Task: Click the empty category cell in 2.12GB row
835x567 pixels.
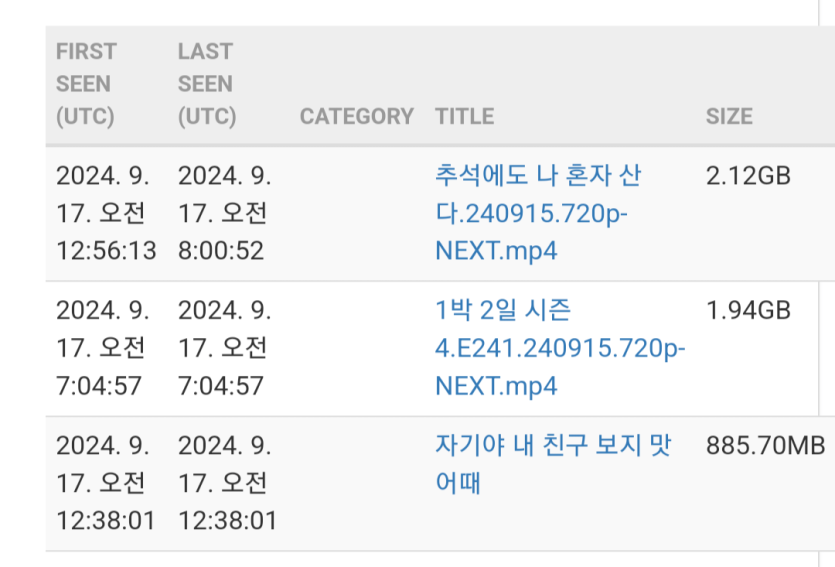Action: (x=357, y=213)
